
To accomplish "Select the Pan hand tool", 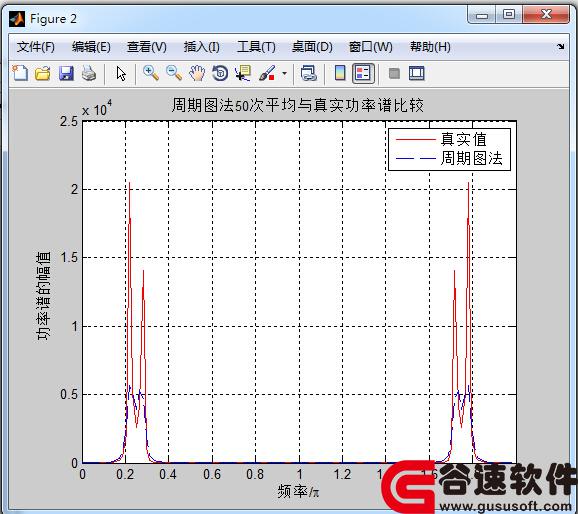I will pos(197,73).
